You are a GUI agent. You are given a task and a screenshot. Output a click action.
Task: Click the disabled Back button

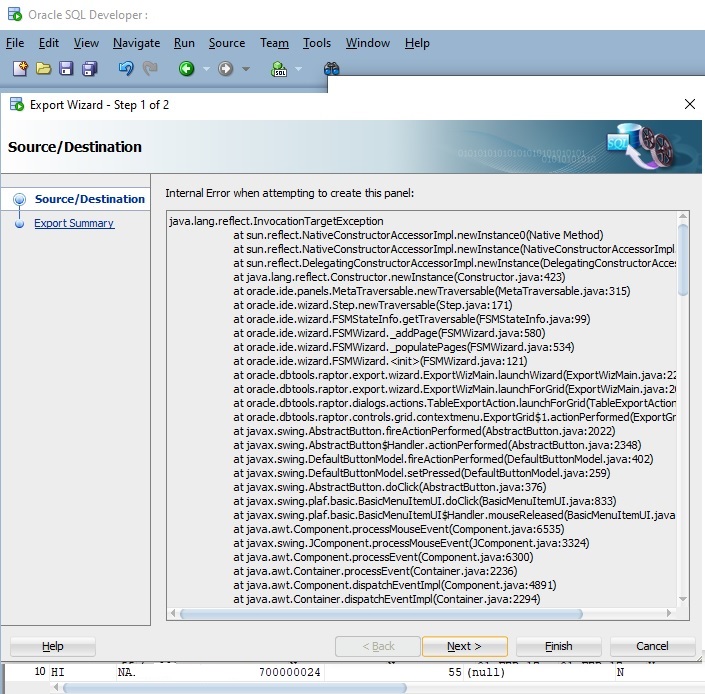pos(378,646)
